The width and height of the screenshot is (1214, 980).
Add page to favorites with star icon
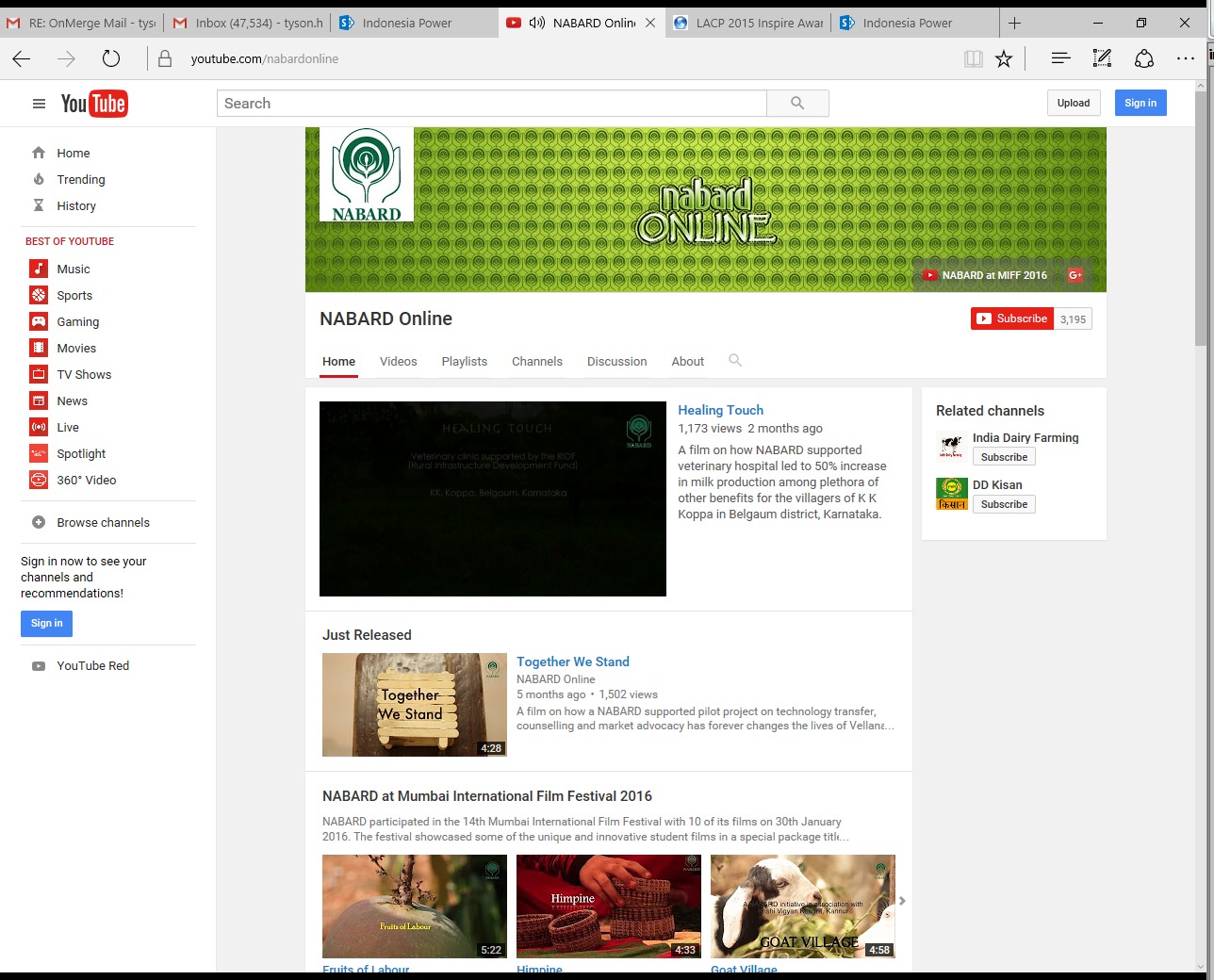(1004, 58)
